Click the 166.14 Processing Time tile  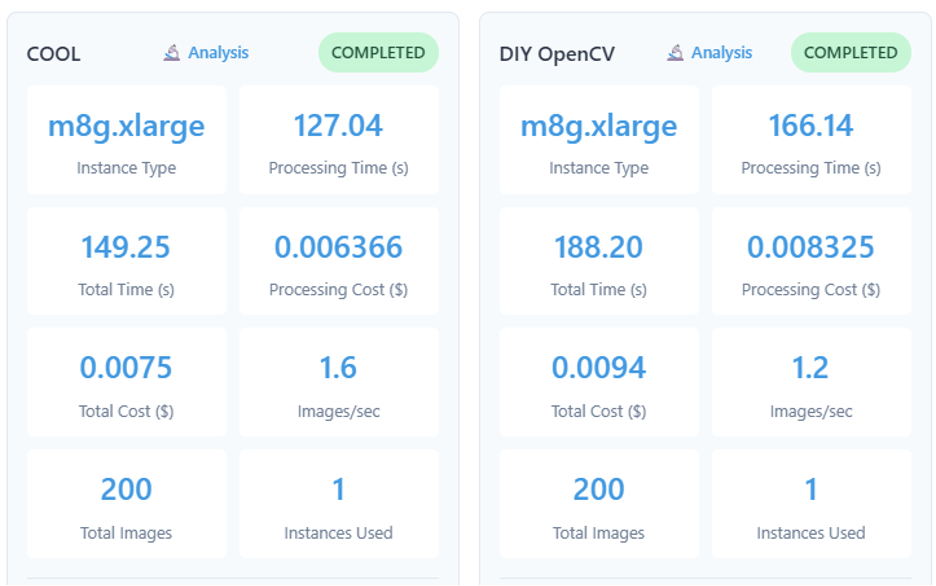(811, 140)
